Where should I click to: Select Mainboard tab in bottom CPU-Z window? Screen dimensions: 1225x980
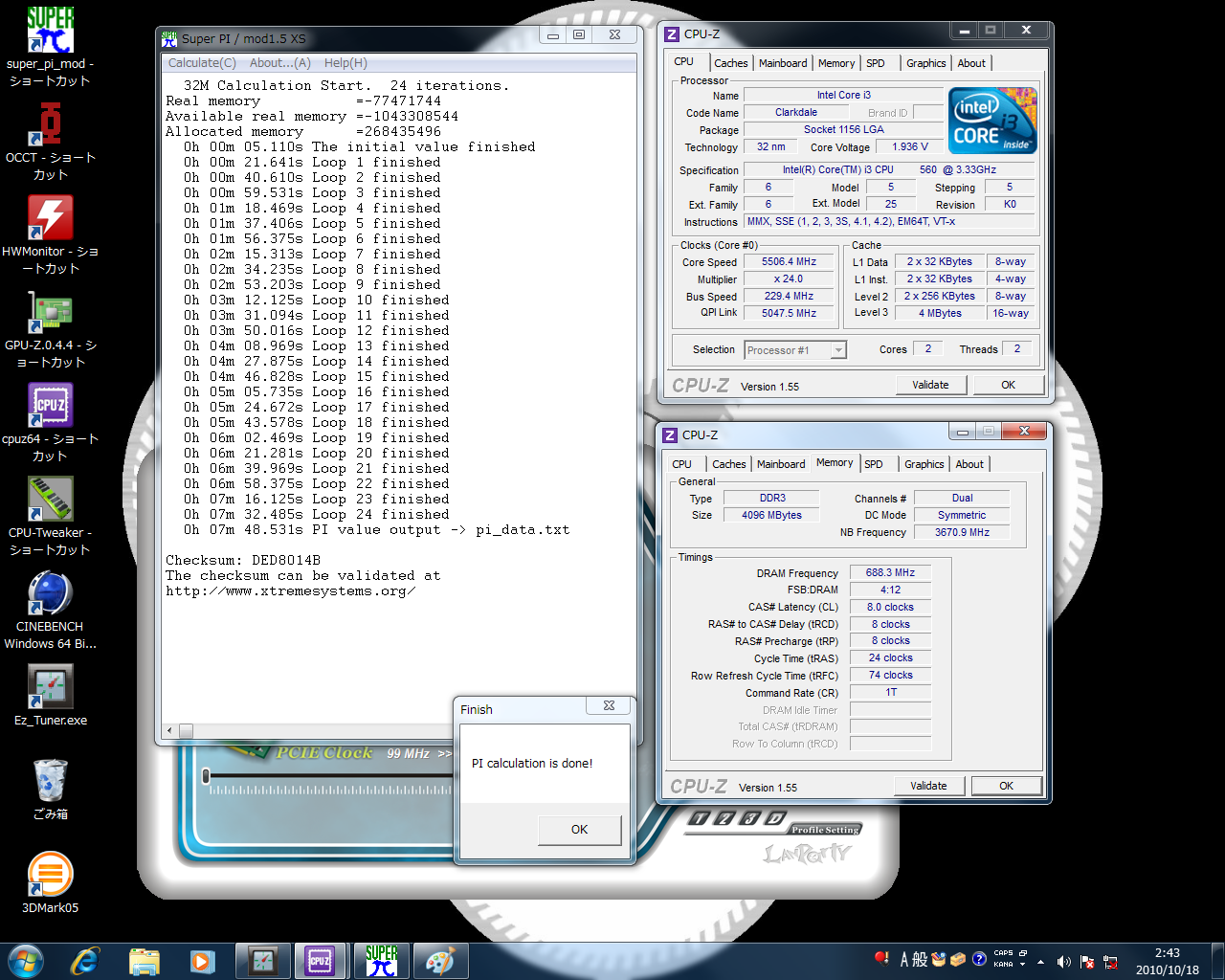(x=781, y=464)
